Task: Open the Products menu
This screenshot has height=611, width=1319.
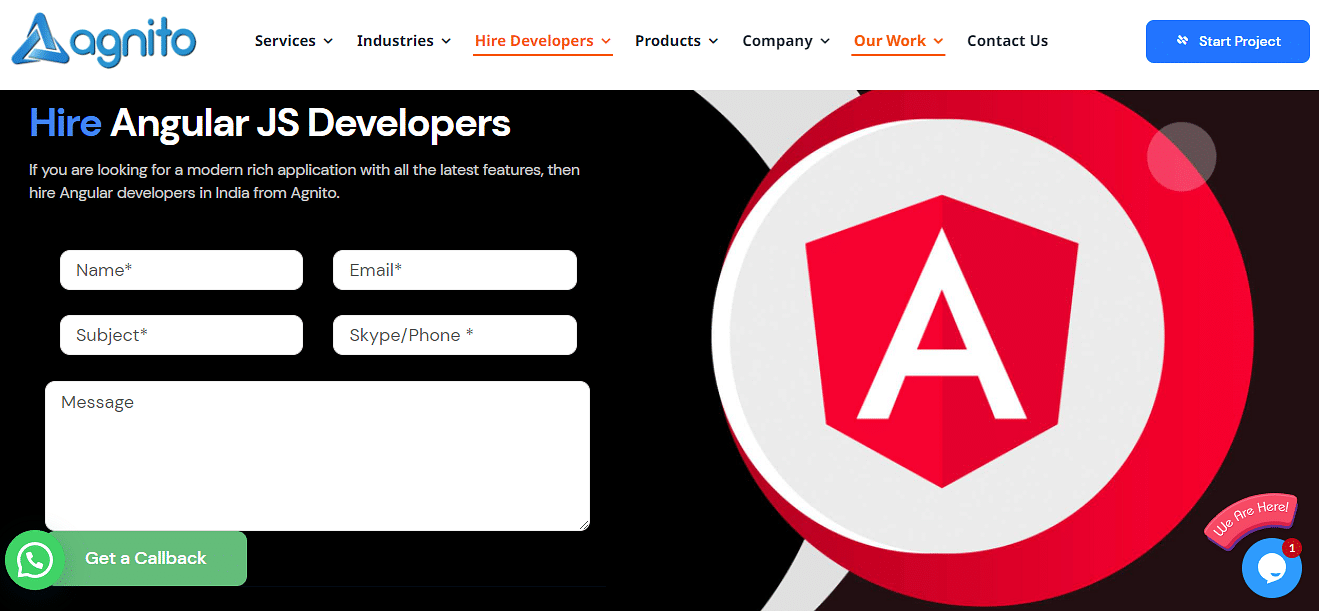Action: coord(677,41)
